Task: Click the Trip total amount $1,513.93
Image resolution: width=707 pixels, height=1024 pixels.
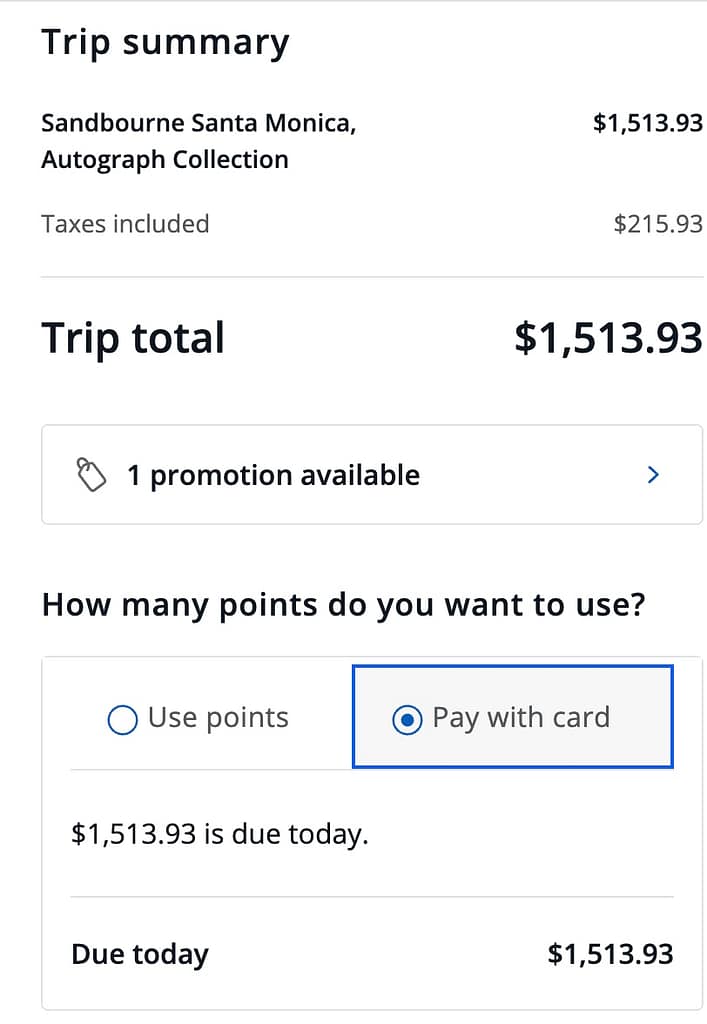Action: click(x=607, y=337)
